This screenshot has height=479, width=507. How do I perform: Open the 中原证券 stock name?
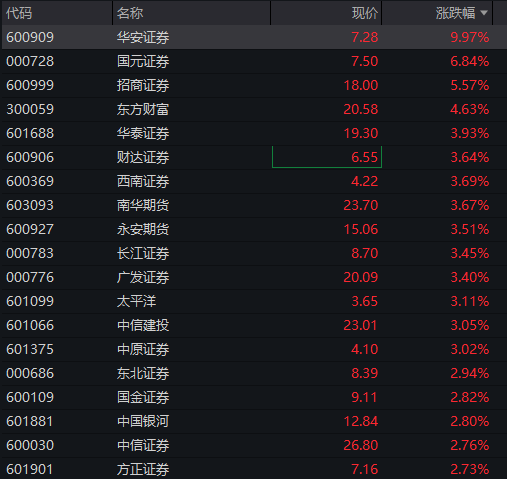(x=143, y=349)
